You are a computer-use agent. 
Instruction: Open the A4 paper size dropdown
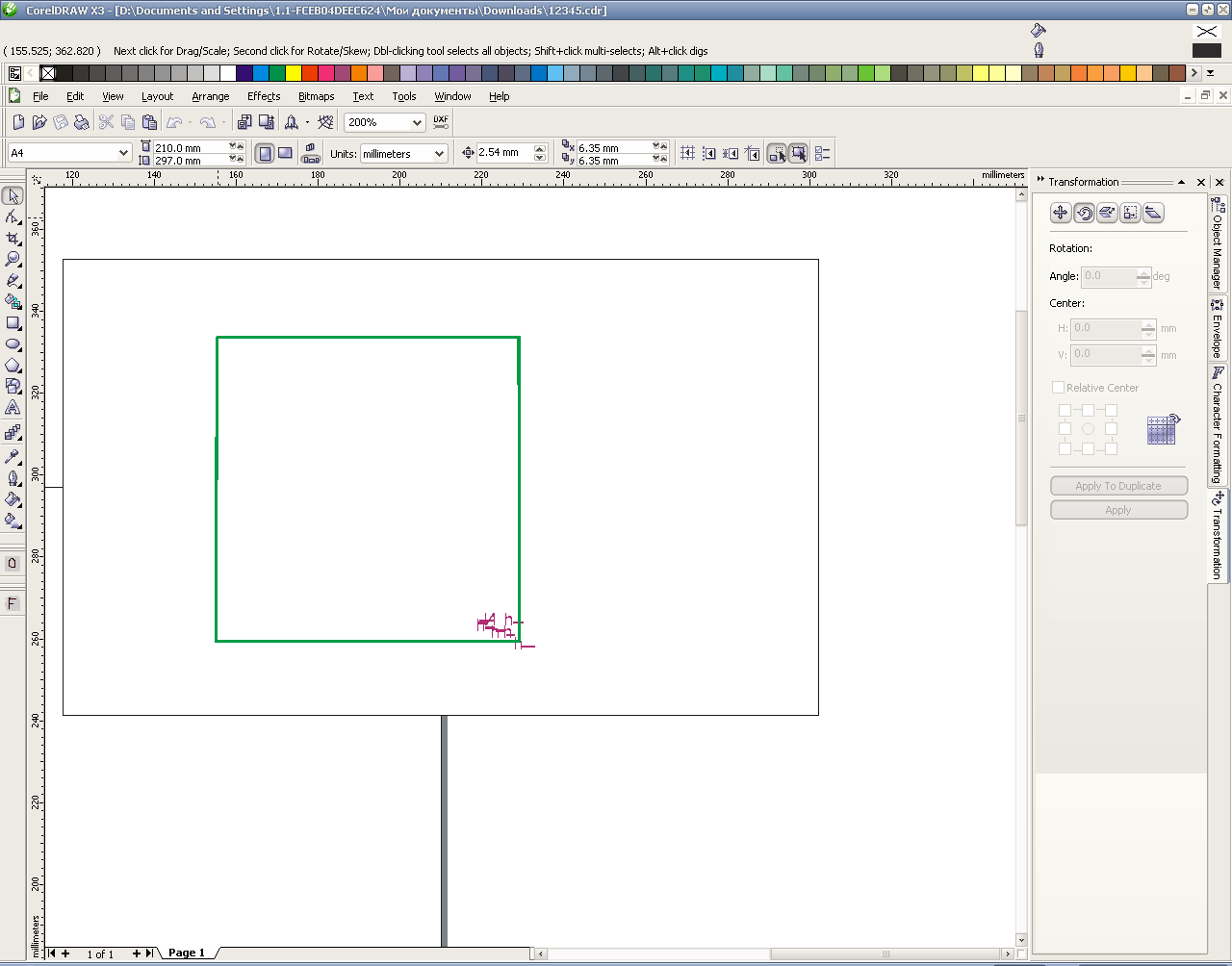point(123,153)
